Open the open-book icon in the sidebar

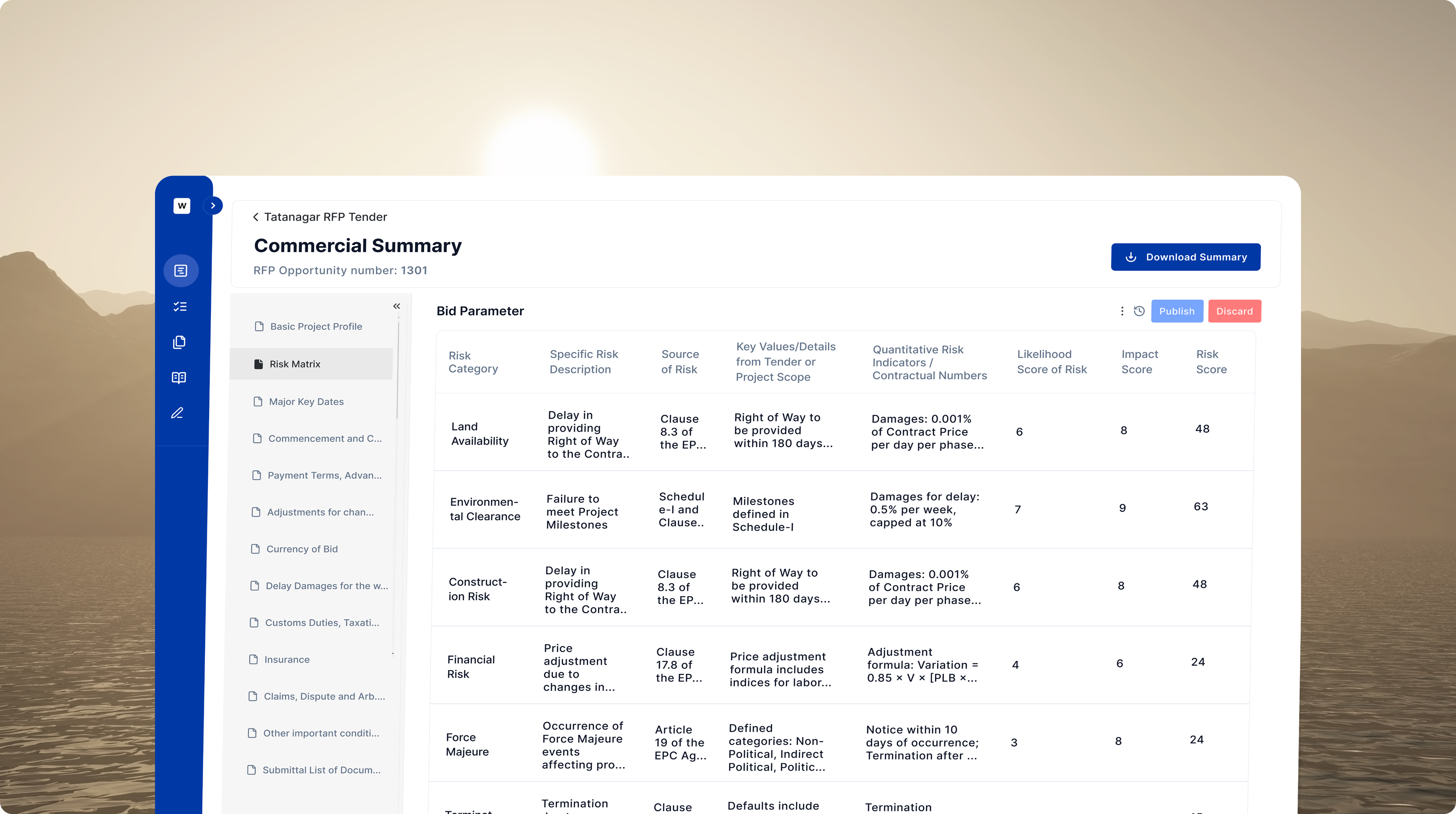178,378
